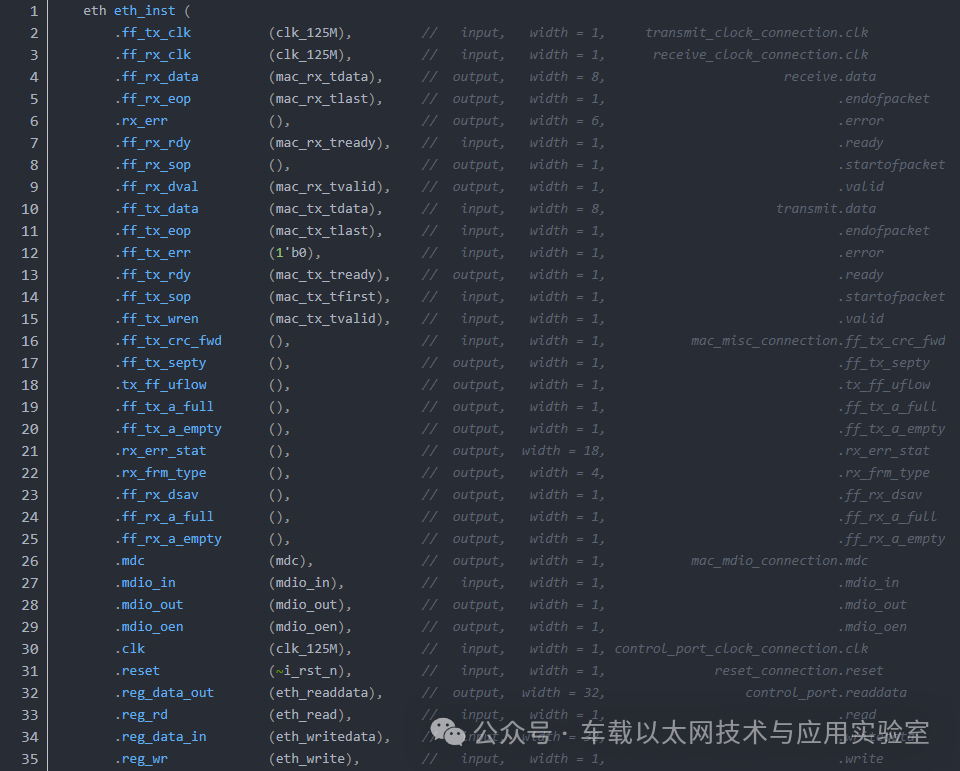Click the .ff_tx_crc_fwd port name
960x771 pixels.
tap(168, 341)
